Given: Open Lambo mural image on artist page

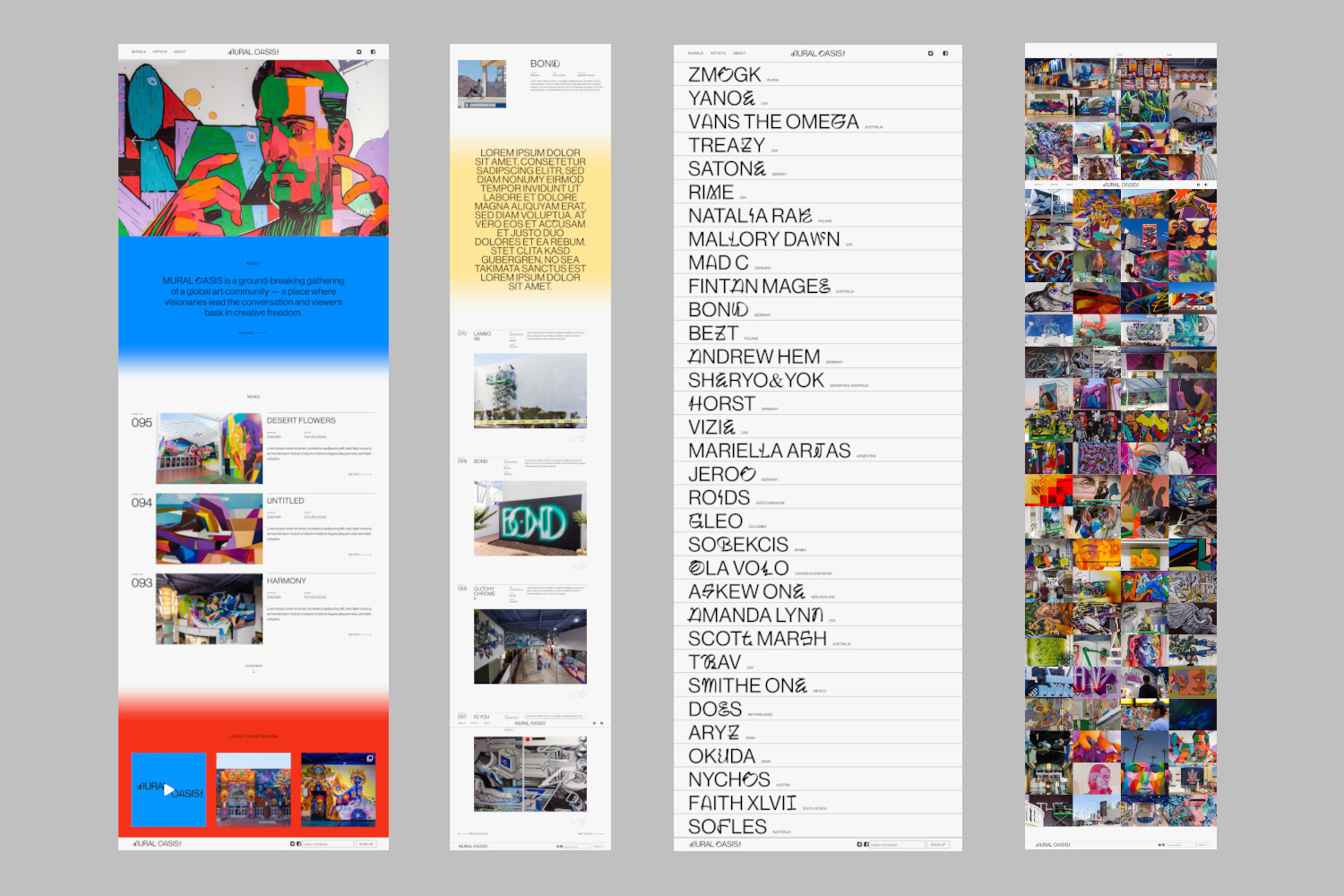Looking at the screenshot, I should tap(530, 391).
